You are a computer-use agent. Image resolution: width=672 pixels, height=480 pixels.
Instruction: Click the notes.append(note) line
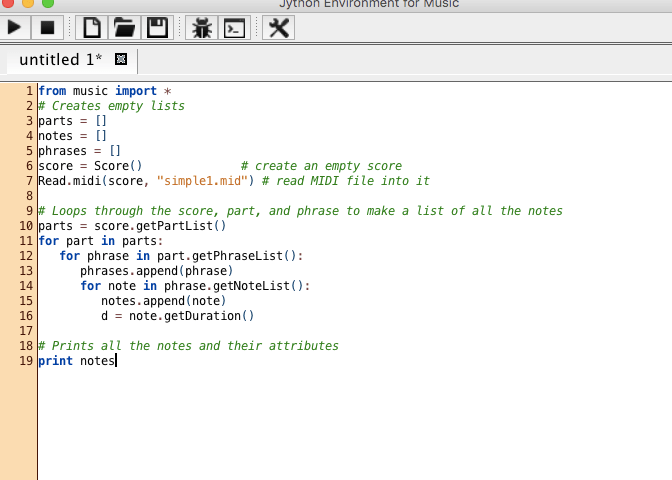click(164, 301)
